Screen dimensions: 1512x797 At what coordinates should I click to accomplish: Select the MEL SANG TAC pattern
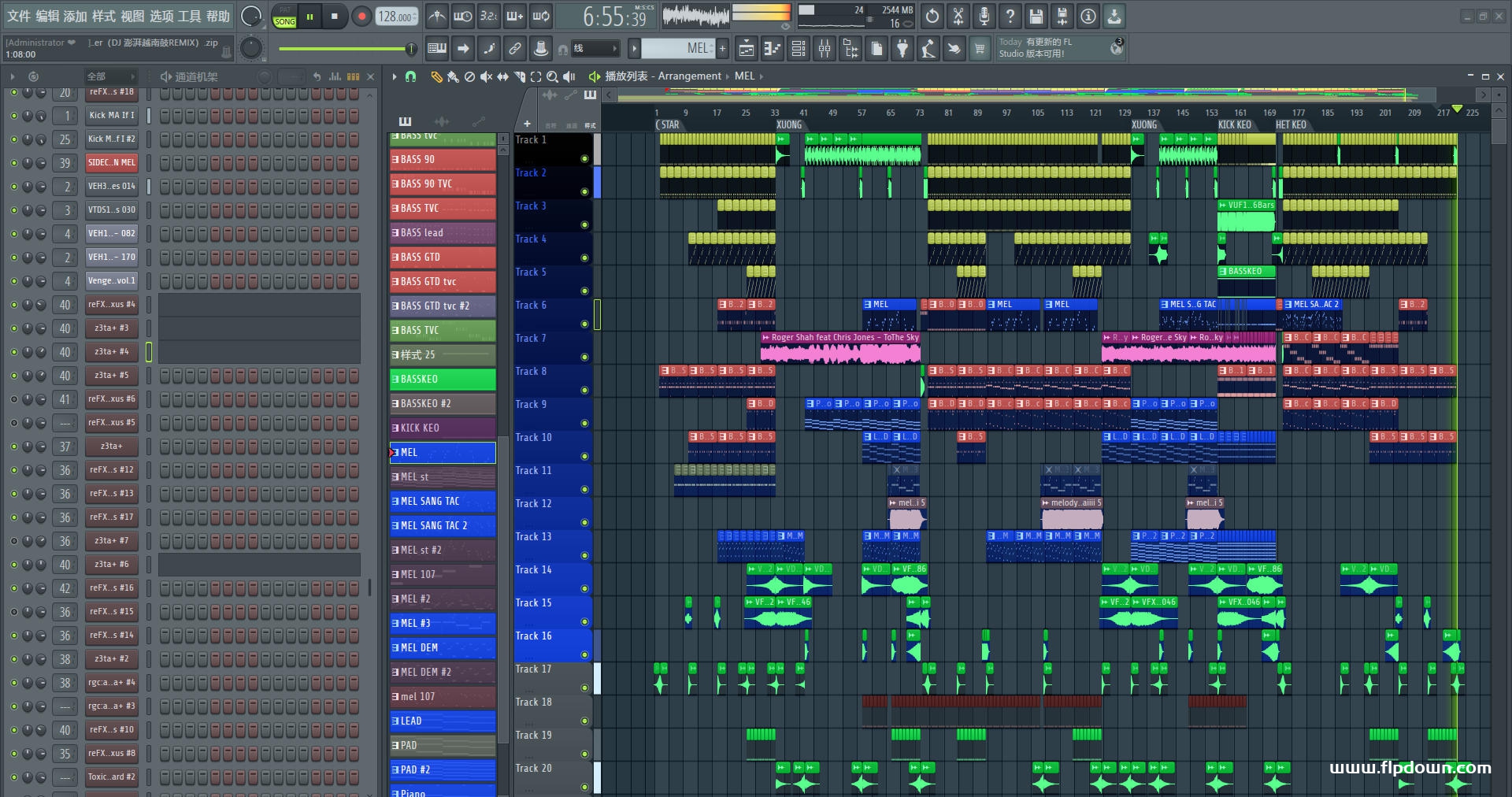click(443, 501)
